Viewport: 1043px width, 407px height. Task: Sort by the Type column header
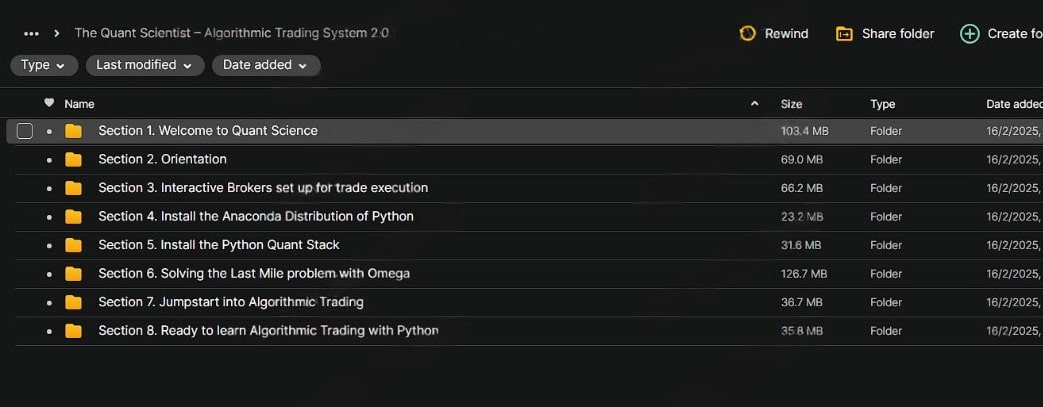pos(882,104)
